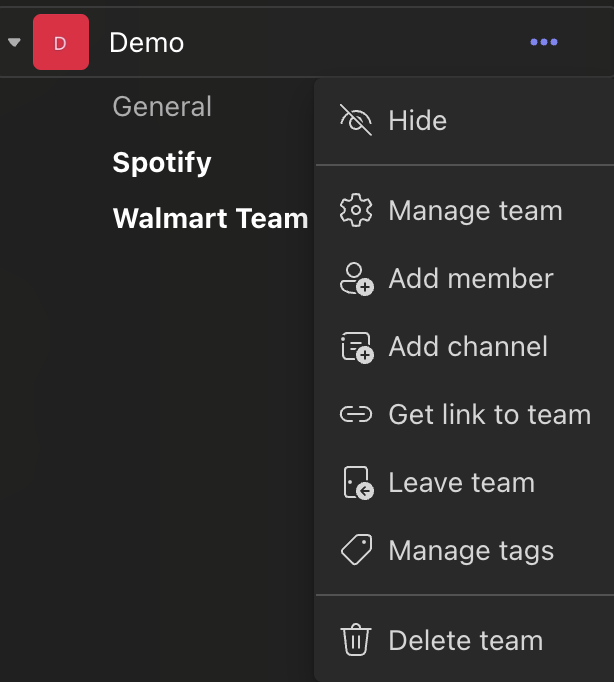This screenshot has width=614, height=682.
Task: Choose Get link to team text
Action: (489, 415)
